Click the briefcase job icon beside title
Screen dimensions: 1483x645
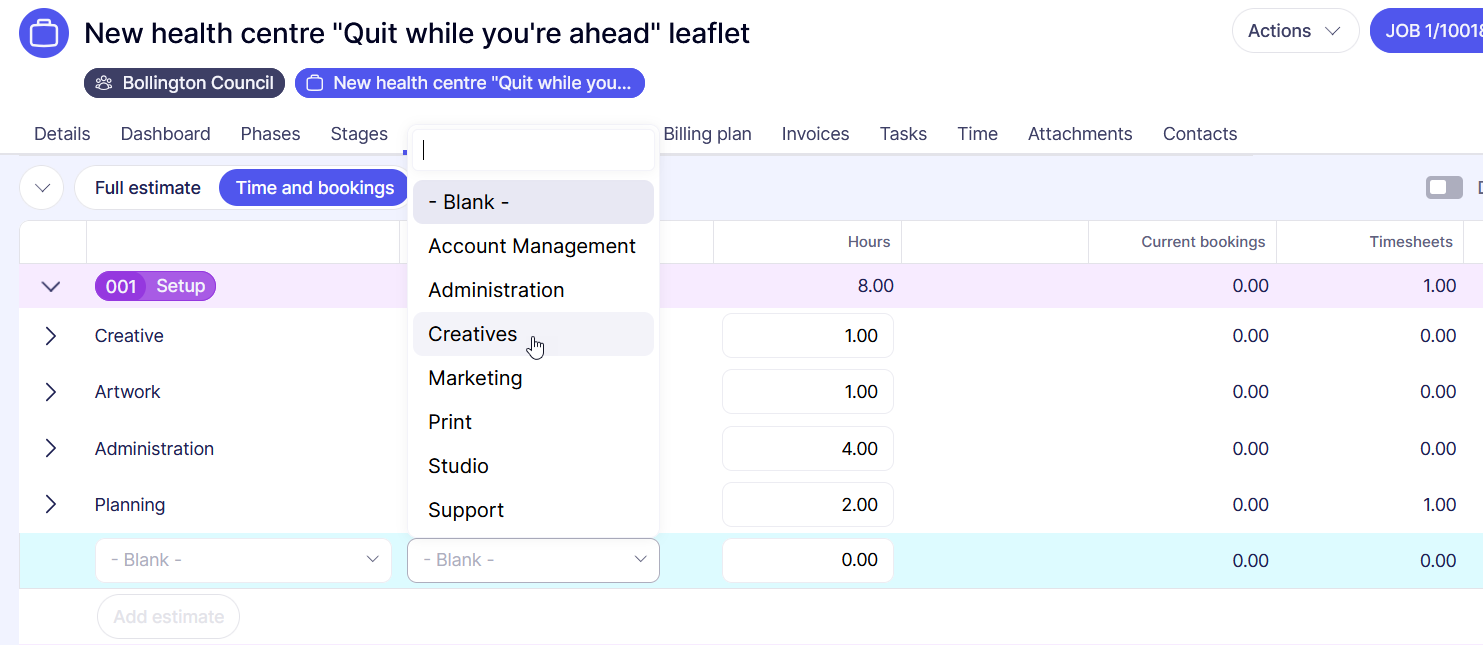pos(44,33)
